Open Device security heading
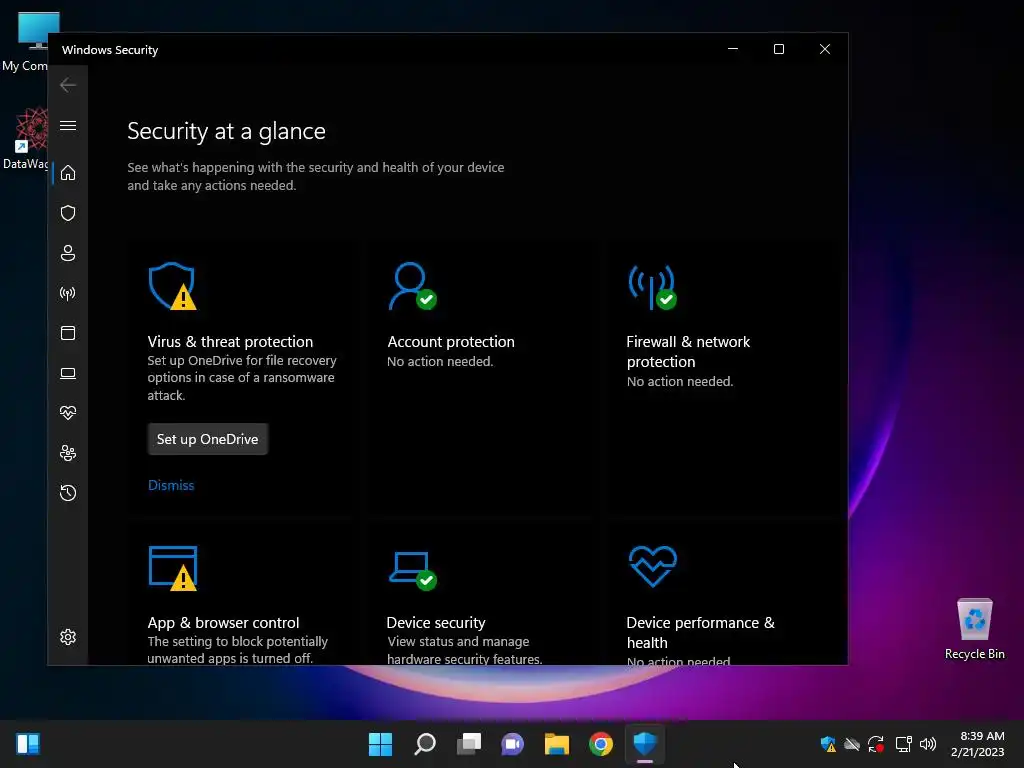The width and height of the screenshot is (1024, 768). click(x=436, y=622)
